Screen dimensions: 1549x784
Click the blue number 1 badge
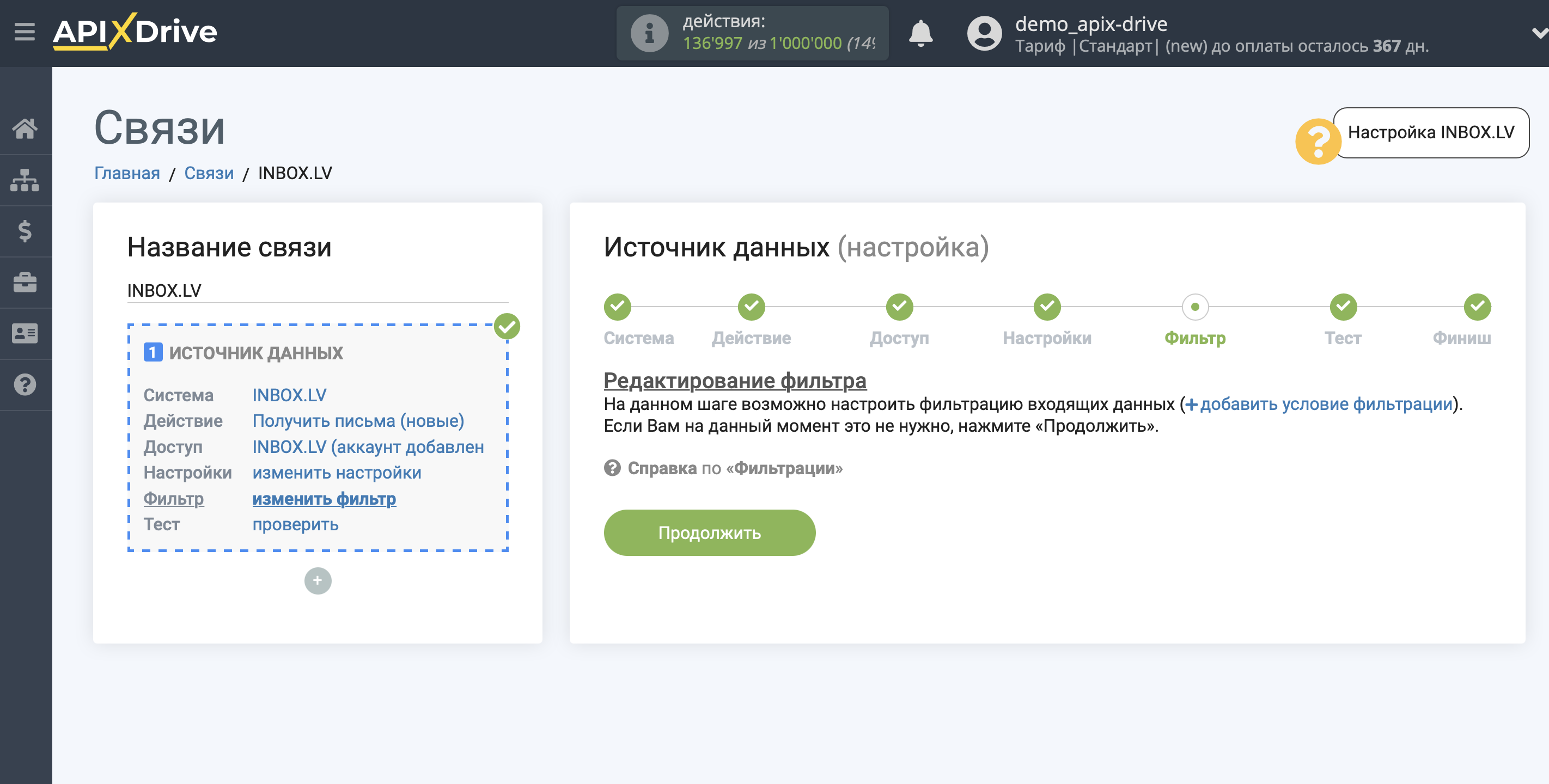click(153, 352)
